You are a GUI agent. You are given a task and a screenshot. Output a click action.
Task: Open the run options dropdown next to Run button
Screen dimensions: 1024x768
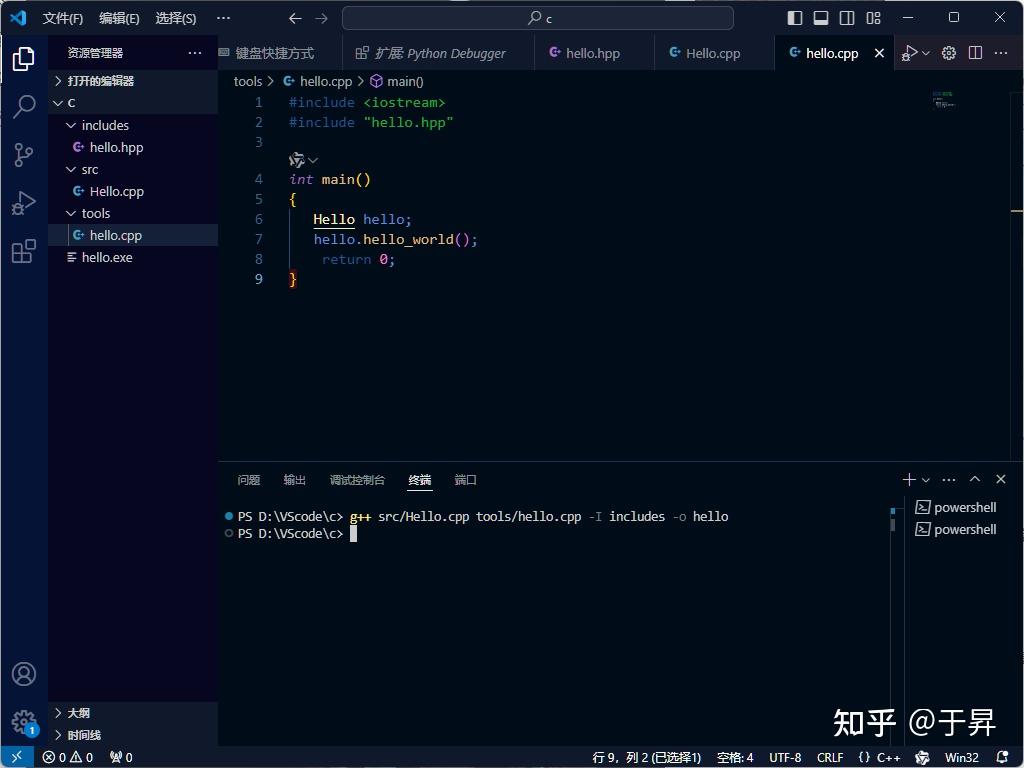[925, 53]
